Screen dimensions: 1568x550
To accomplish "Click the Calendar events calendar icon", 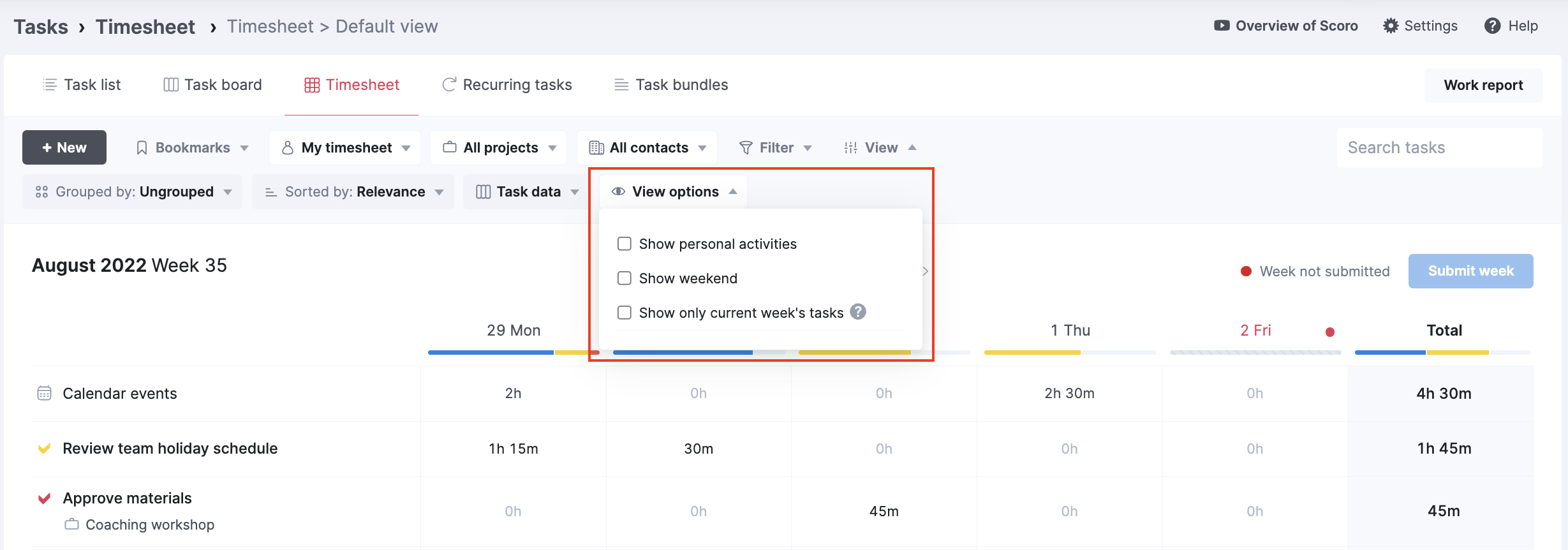I will tap(44, 393).
